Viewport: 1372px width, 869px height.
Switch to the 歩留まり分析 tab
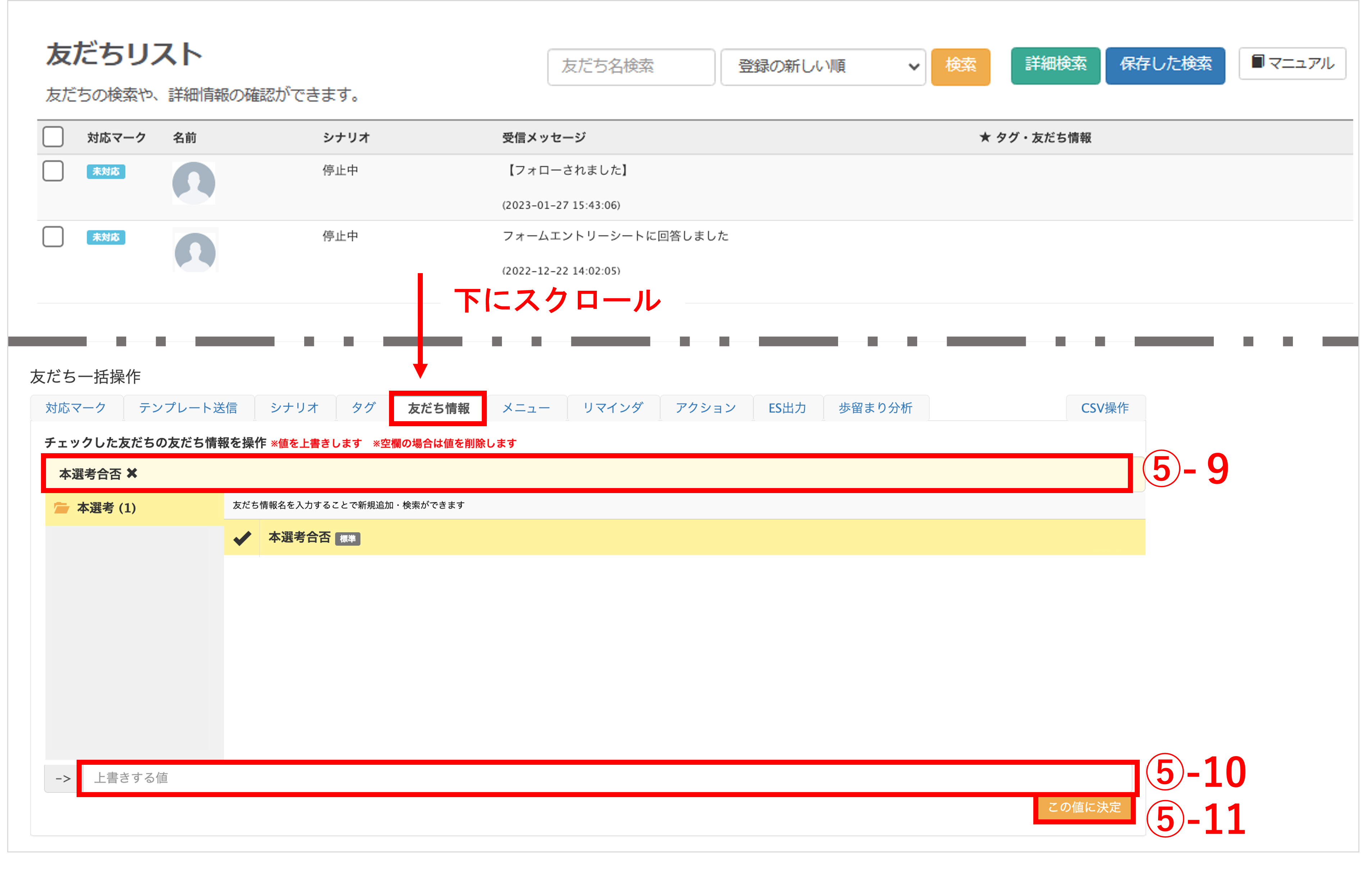(x=876, y=408)
